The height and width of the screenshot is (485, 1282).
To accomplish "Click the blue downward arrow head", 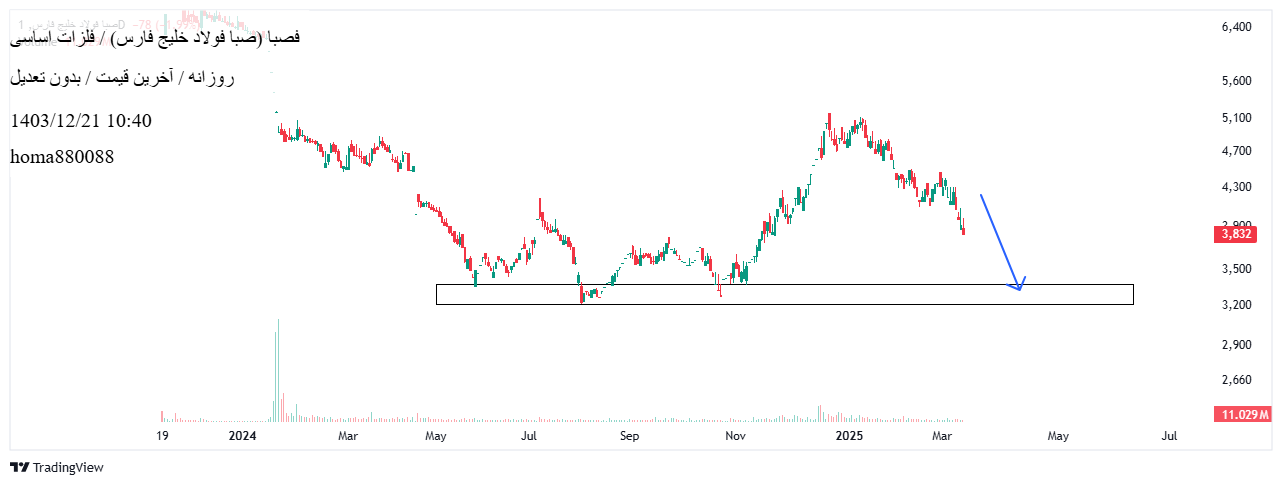I will [x=1019, y=286].
